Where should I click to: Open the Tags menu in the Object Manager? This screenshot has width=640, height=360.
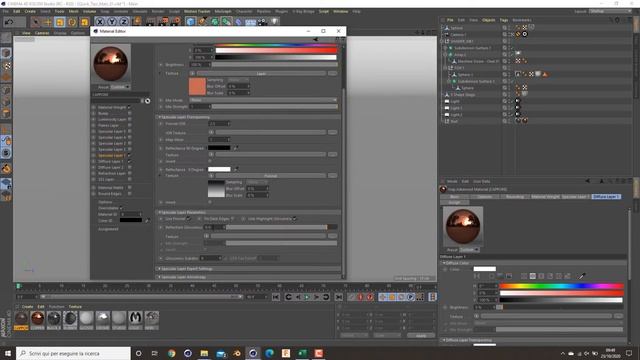pyautogui.click(x=504, y=20)
